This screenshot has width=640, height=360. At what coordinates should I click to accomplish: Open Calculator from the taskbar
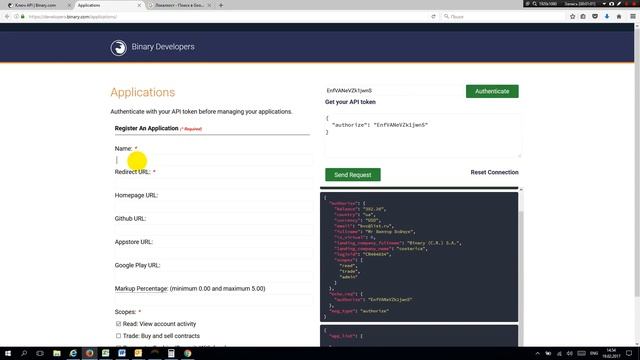pos(171,353)
